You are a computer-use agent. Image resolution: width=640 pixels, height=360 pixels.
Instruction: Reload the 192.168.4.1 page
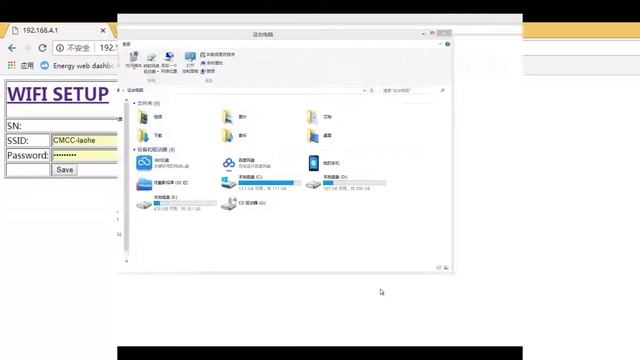click(x=42, y=48)
